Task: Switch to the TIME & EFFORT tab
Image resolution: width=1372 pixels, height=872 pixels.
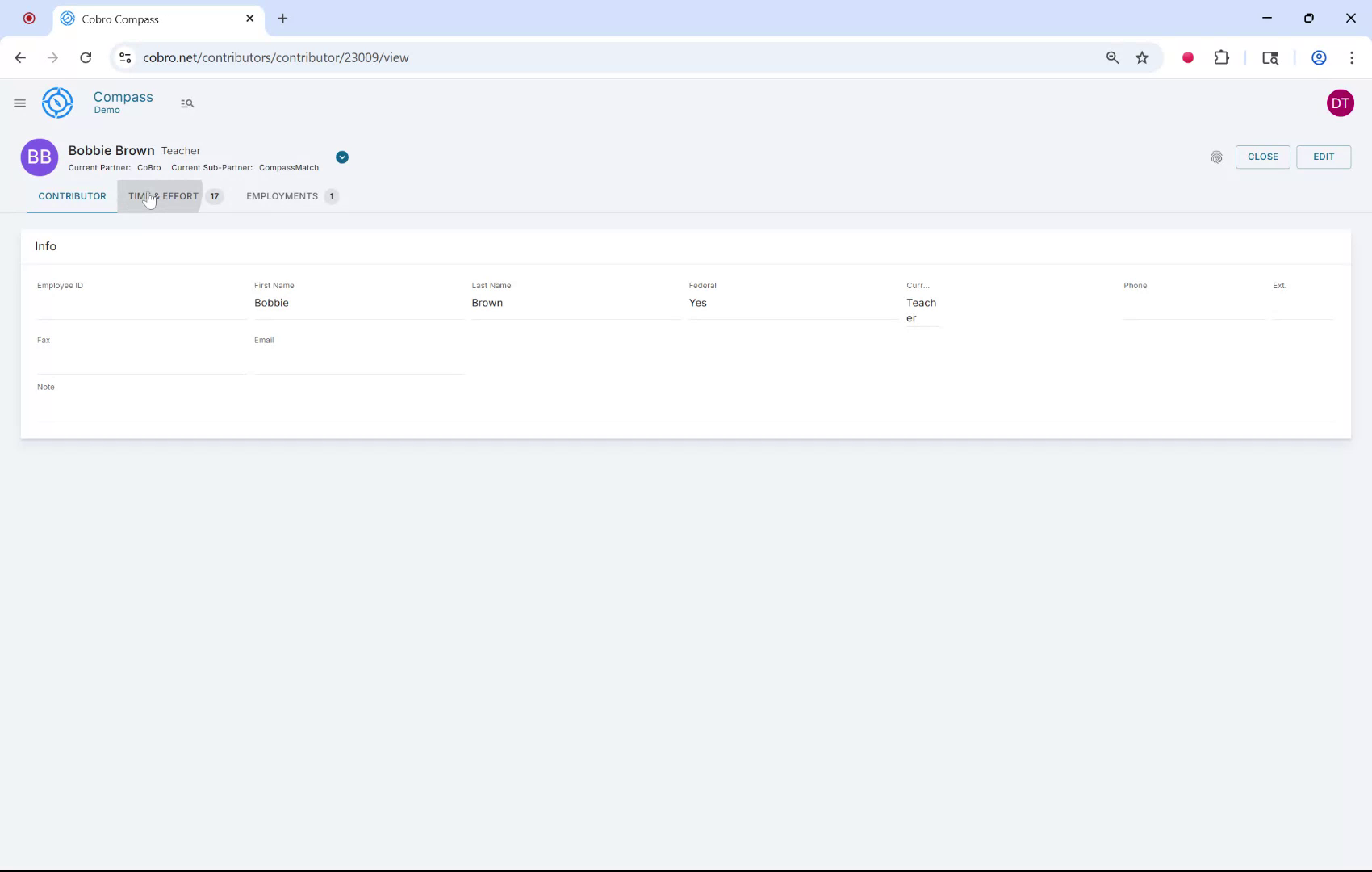Action: point(164,196)
